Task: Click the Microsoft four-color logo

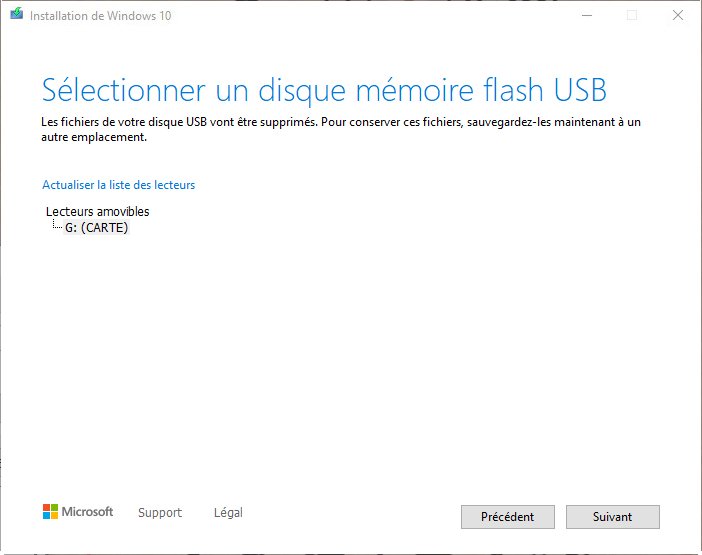Action: pos(50,512)
